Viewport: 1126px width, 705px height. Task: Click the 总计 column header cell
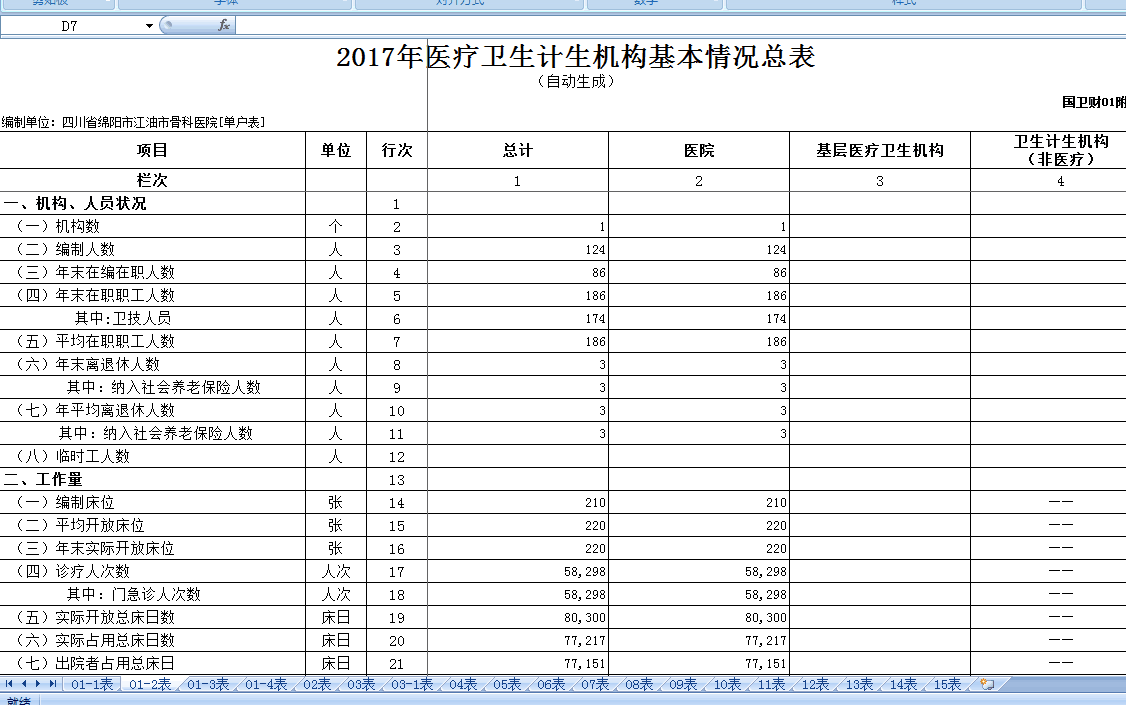(518, 150)
